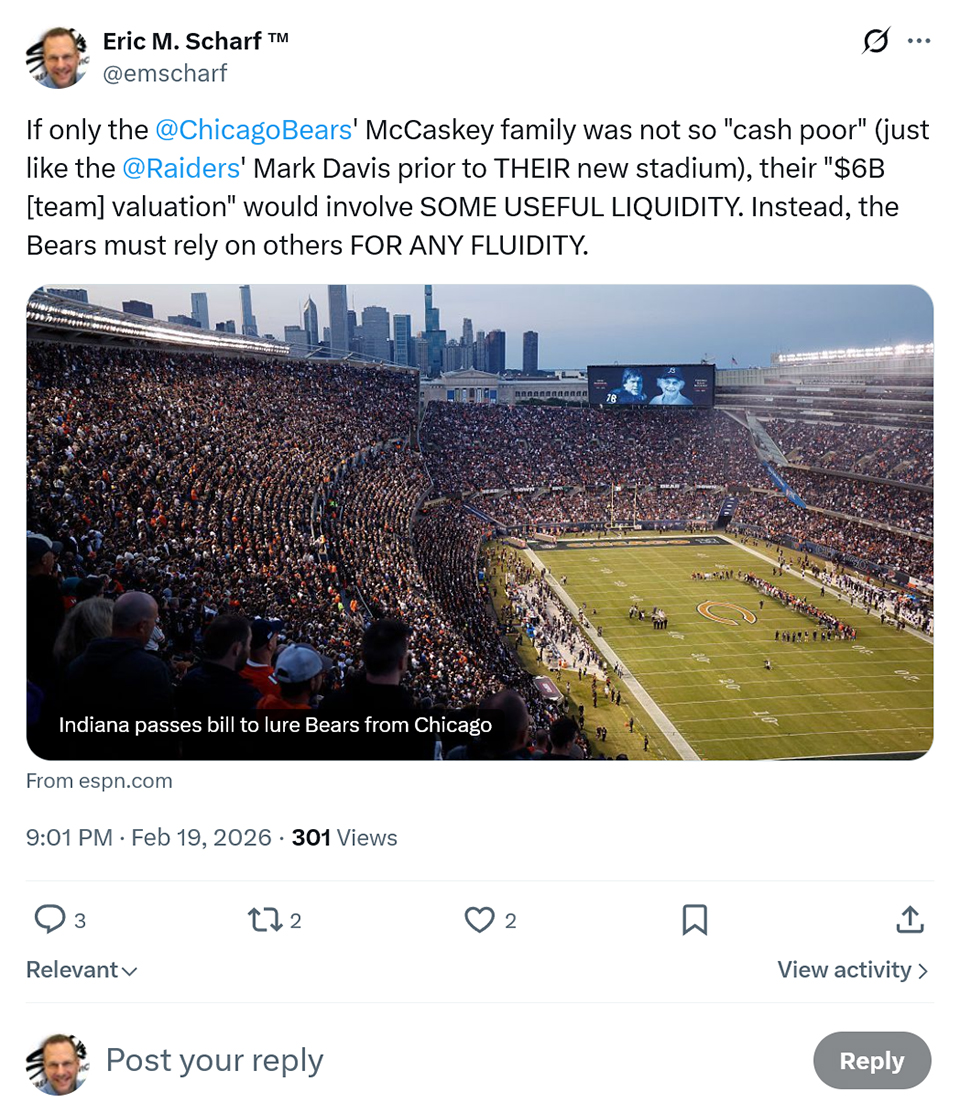Image resolution: width=960 pixels, height=1100 pixels.
Task: Click the reply speech bubble icon
Action: pyautogui.click(x=50, y=919)
